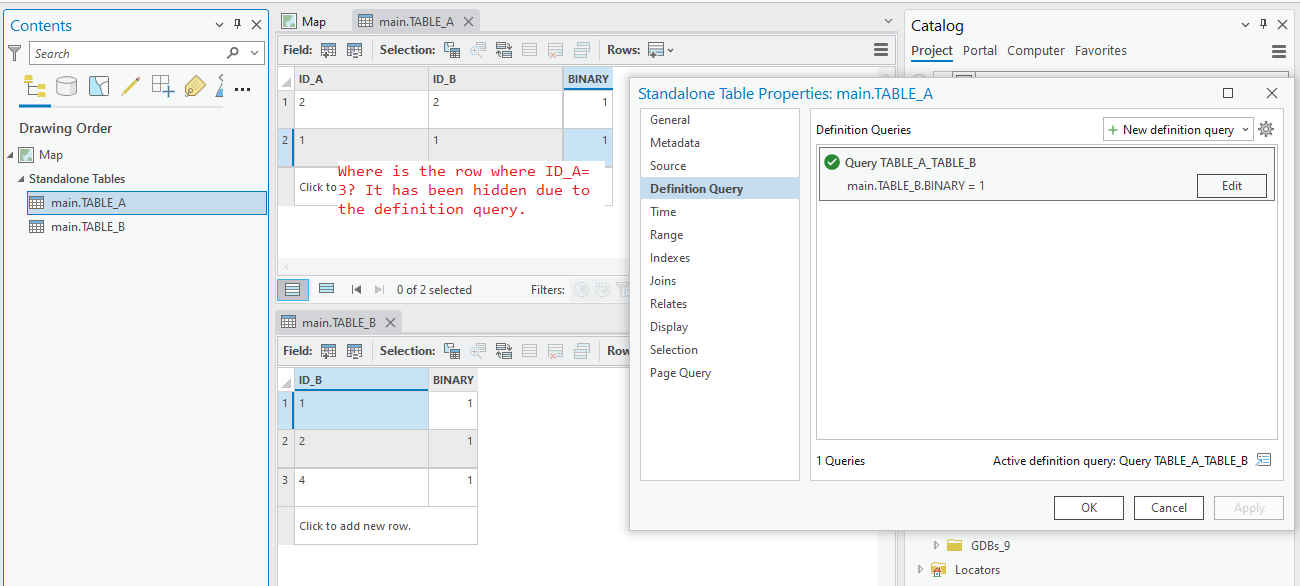The width and height of the screenshot is (1300, 586).
Task: Click the Contents search field
Action: pyautogui.click(x=135, y=53)
